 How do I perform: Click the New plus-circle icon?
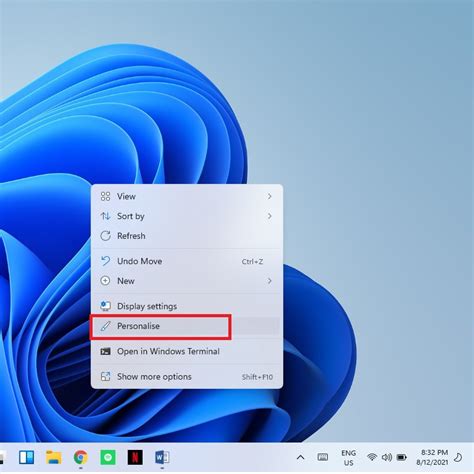pos(105,281)
